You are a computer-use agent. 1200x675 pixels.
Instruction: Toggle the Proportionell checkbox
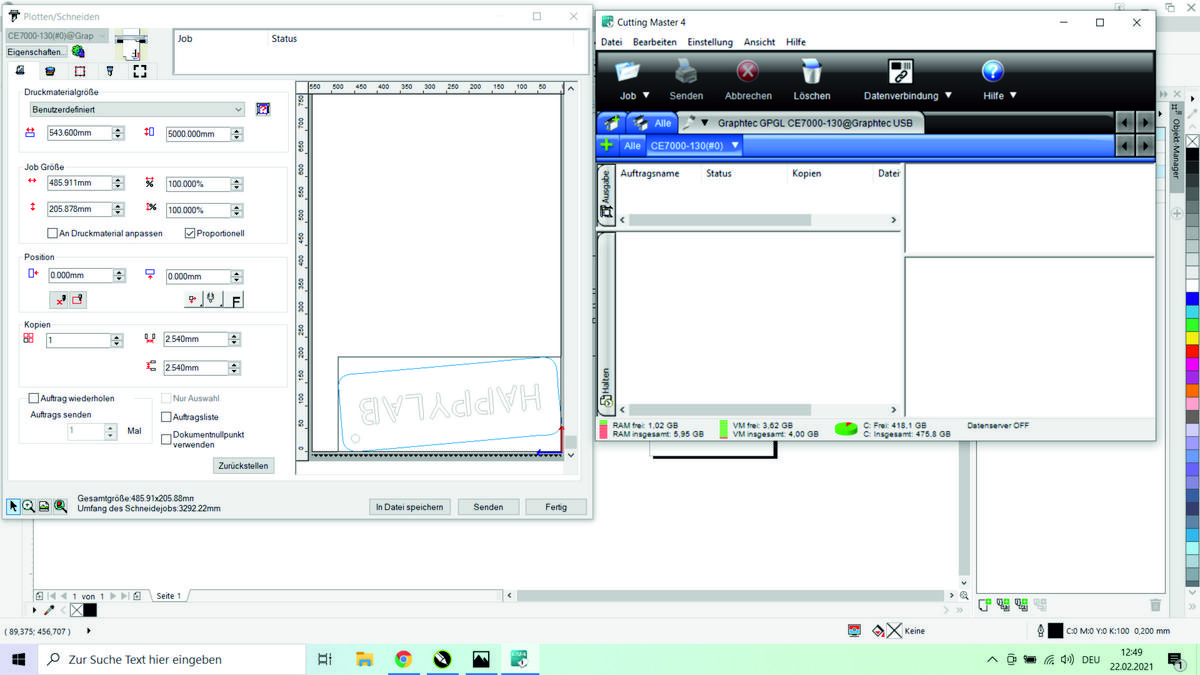(189, 233)
